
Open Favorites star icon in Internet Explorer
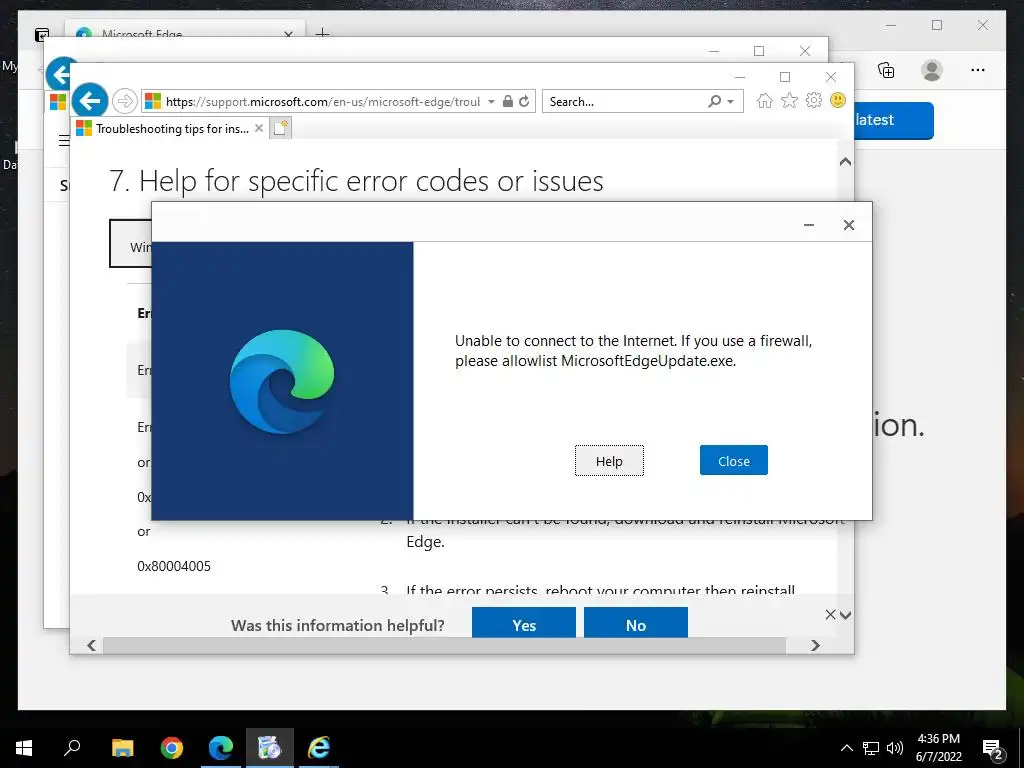pyautogui.click(x=789, y=101)
